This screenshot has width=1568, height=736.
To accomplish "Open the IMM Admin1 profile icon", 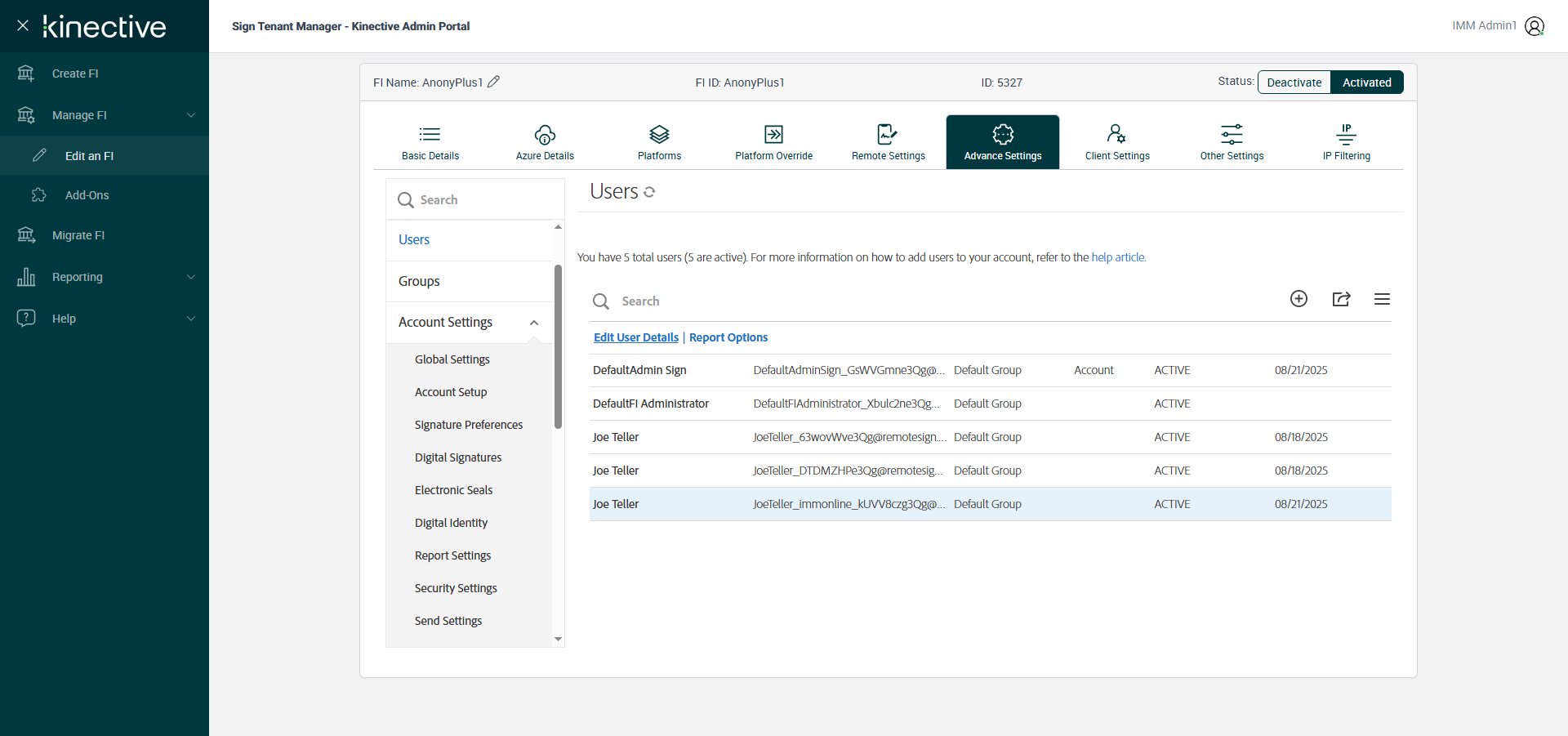I will click(1535, 26).
